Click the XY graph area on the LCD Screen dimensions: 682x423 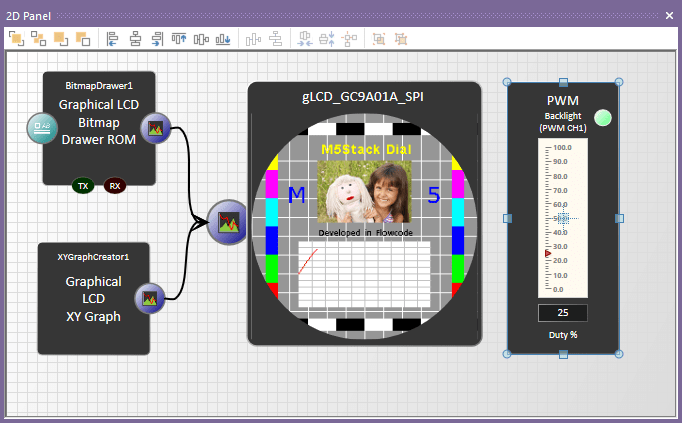click(x=364, y=274)
